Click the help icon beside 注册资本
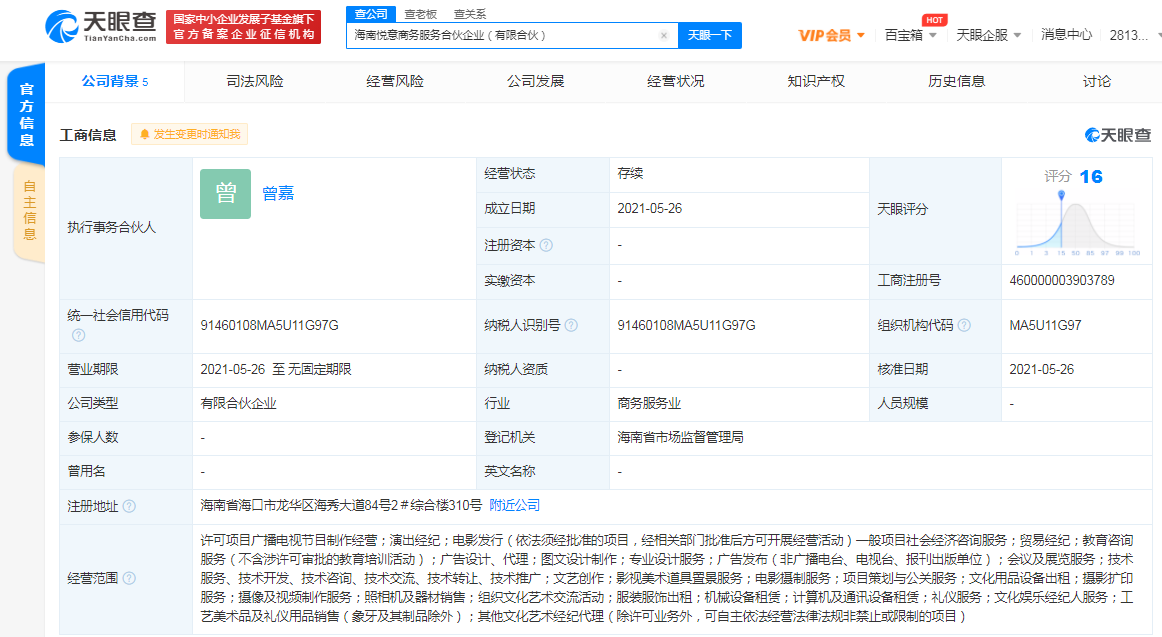The height and width of the screenshot is (637, 1162). click(x=546, y=245)
